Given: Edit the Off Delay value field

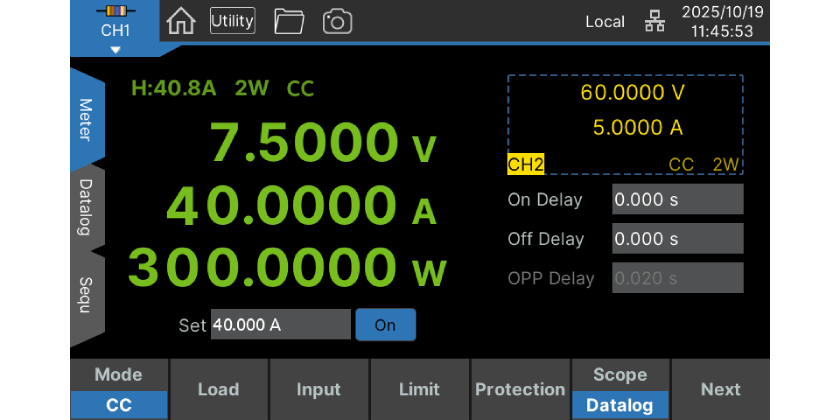Looking at the screenshot, I should 677,239.
